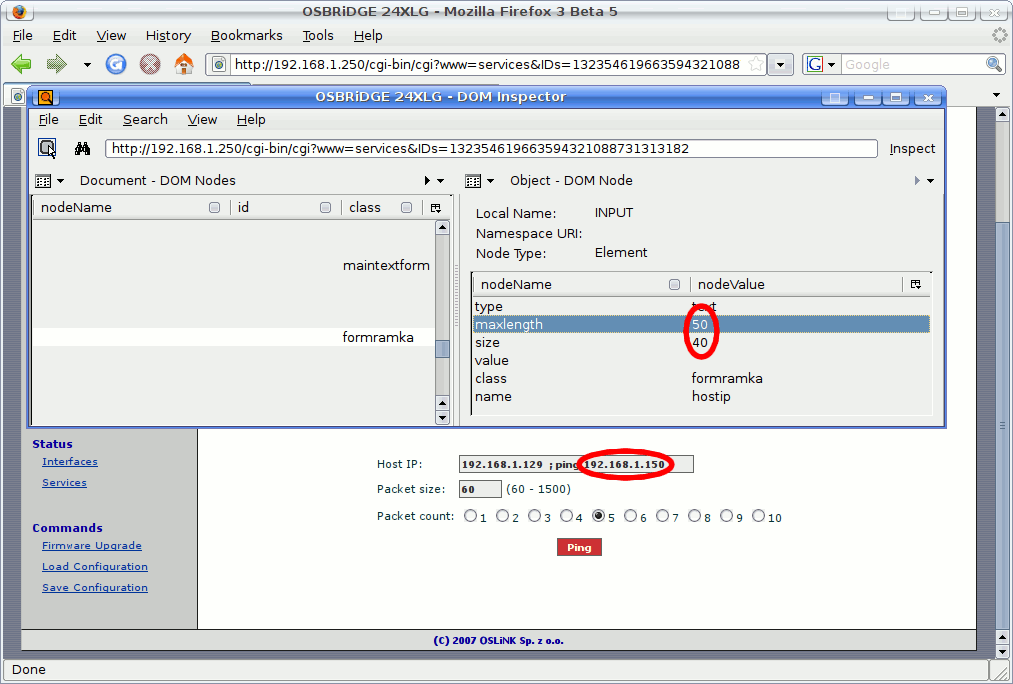Screen dimensions: 1013x684
Task: Select the size attribute row
Action: tap(701, 342)
